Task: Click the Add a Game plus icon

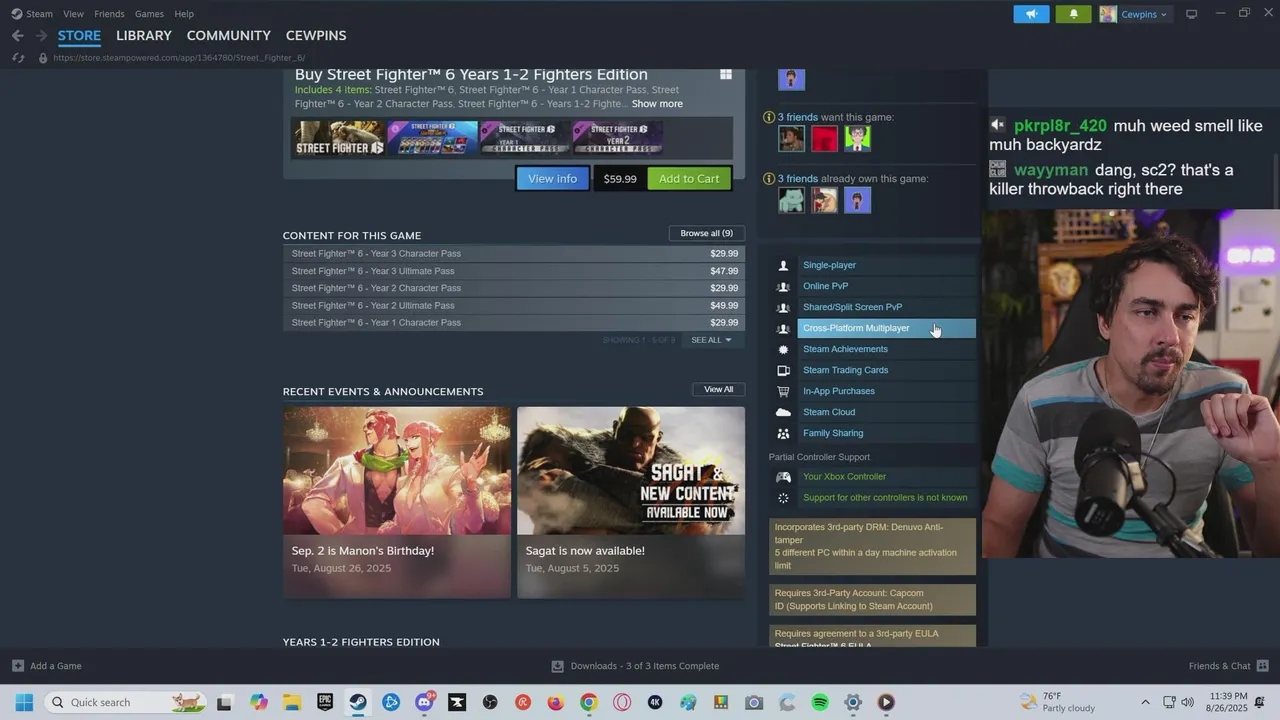Action: coord(18,666)
